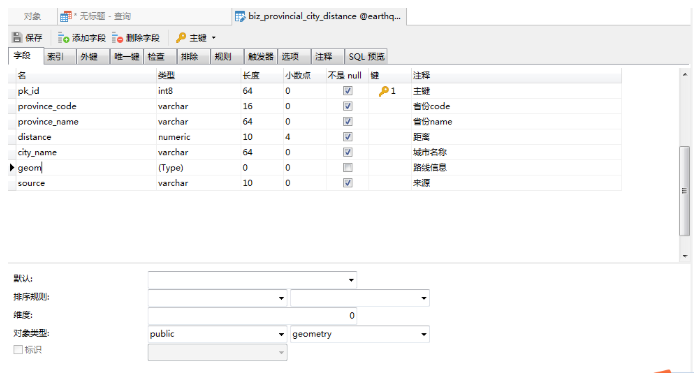Image resolution: width=696 pixels, height=379 pixels.
Task: Click the (Type) cell in geom row
Action: pos(198,168)
